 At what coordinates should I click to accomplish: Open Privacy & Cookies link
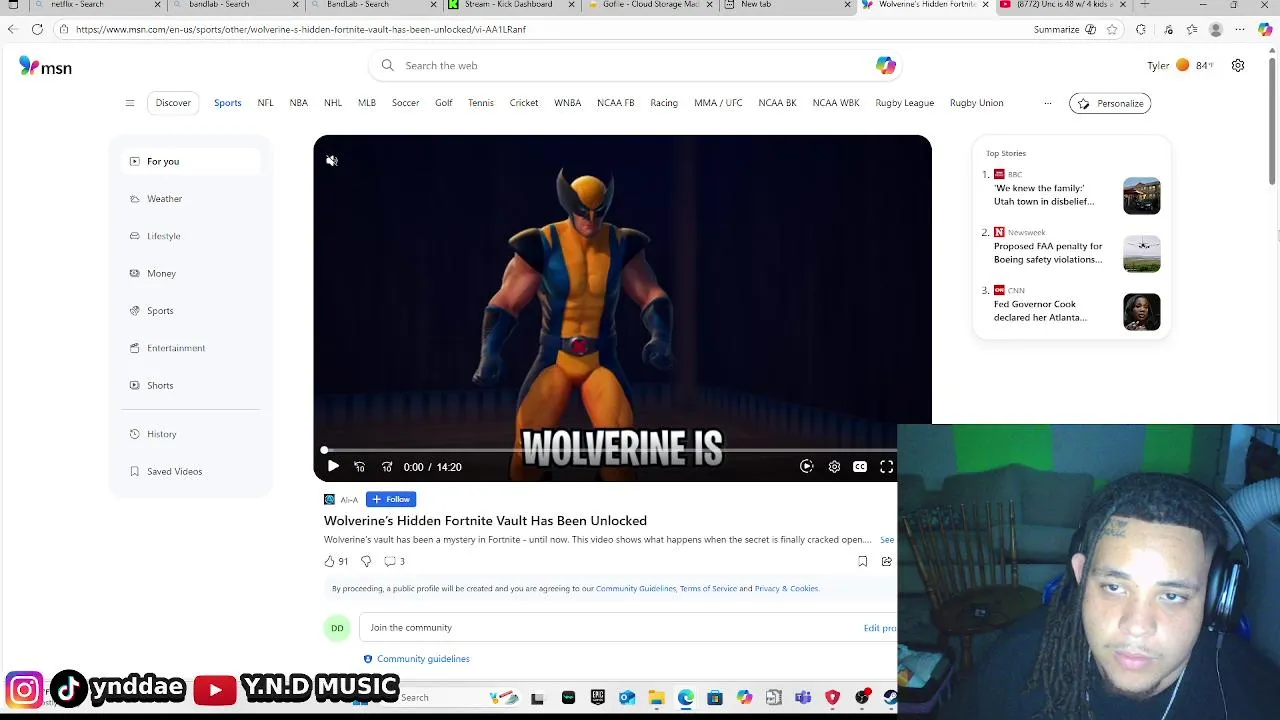[x=786, y=588]
